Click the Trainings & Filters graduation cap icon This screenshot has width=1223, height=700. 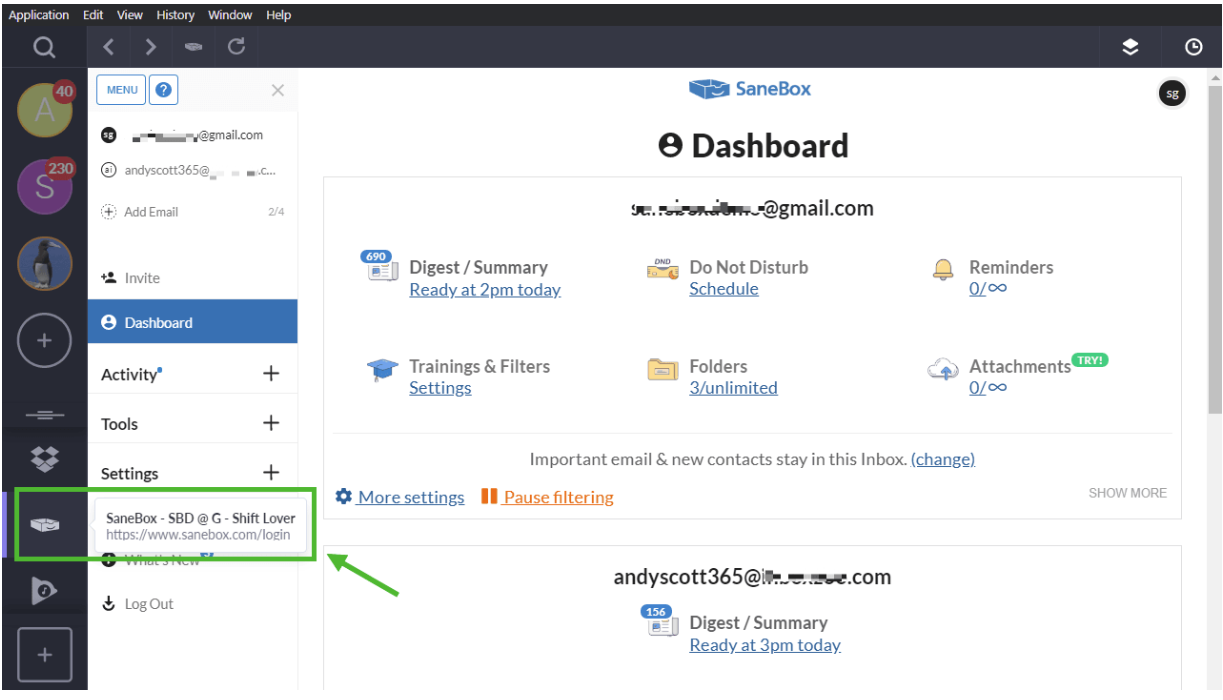tap(383, 371)
